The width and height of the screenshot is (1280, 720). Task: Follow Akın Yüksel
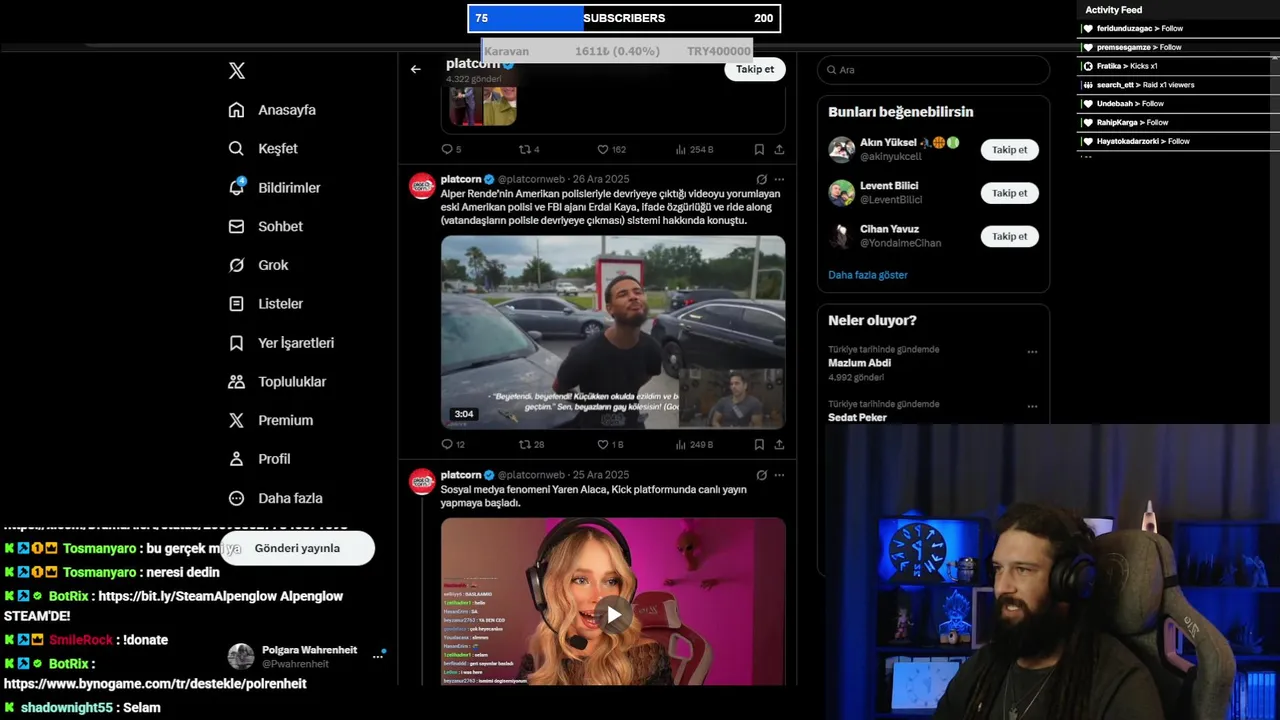pos(1009,150)
